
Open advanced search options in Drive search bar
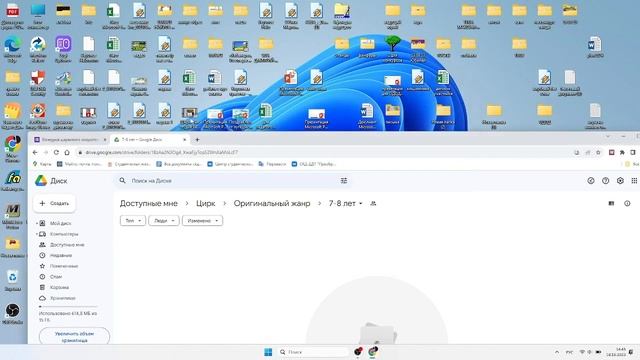344,180
